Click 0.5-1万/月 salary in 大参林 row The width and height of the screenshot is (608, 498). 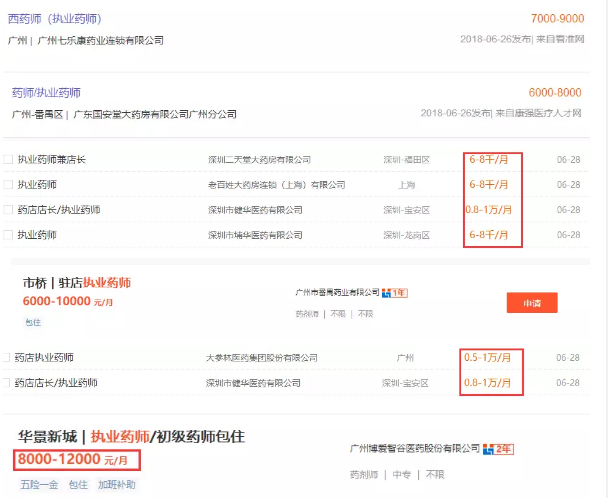(x=487, y=357)
